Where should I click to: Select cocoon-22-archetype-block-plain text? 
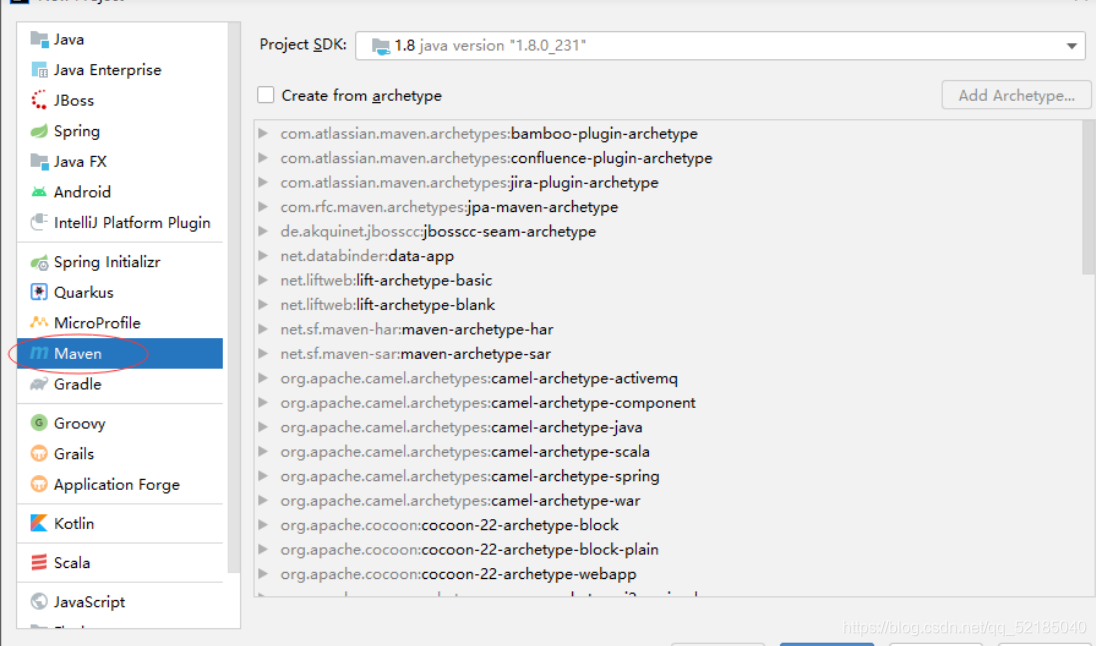pyautogui.click(x=540, y=550)
